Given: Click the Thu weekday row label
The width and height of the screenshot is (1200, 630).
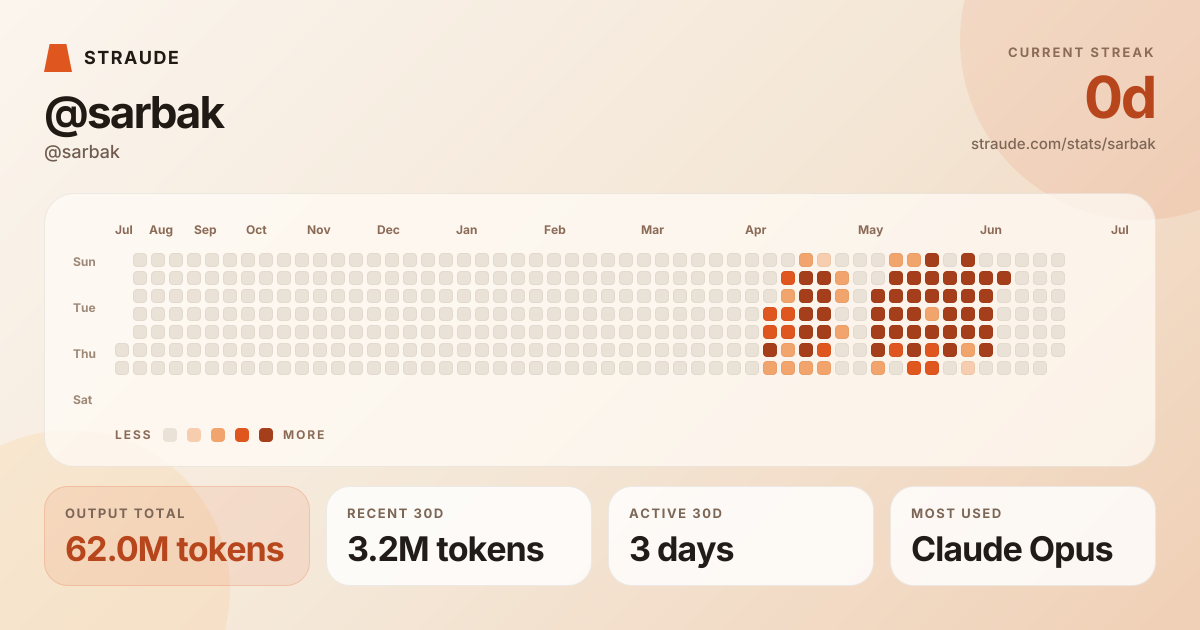Looking at the screenshot, I should 84,354.
